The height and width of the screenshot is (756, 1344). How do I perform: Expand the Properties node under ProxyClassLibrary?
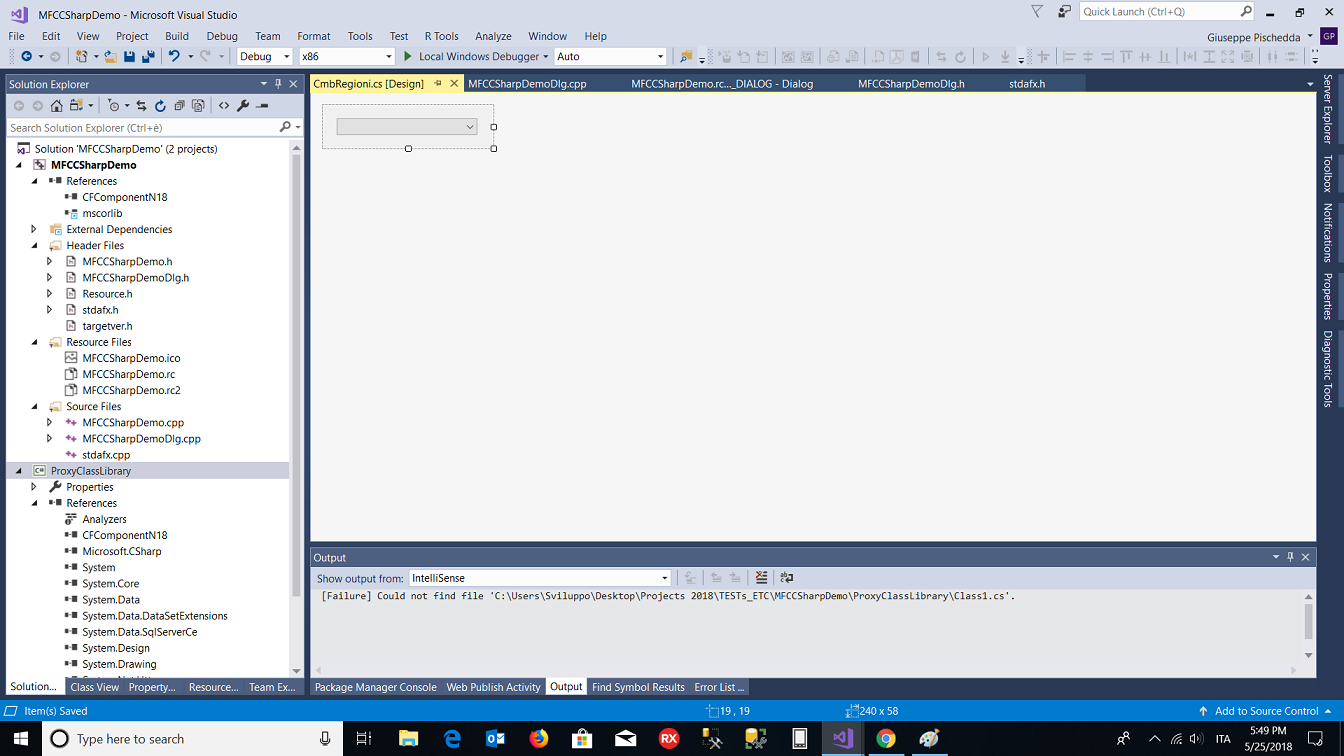pyautogui.click(x=35, y=487)
